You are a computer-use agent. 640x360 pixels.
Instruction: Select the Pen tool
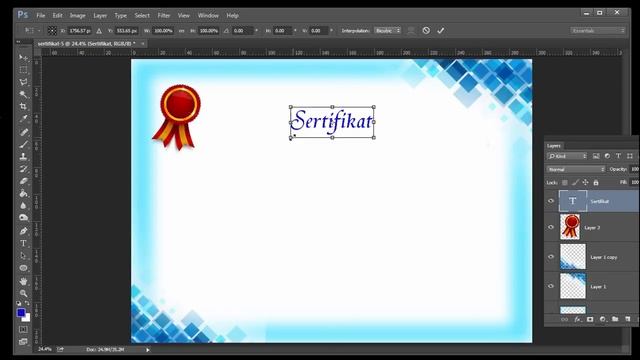pyautogui.click(x=23, y=231)
